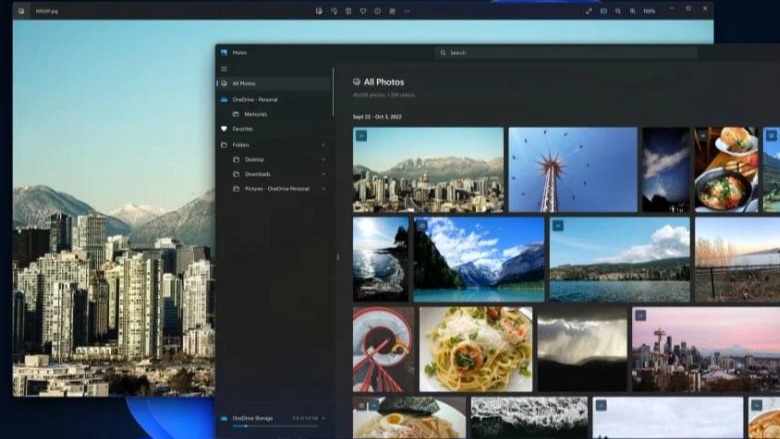Click the OneDrive - Personal sidebar entry
Screen dimensions: 780x439
[254, 99]
